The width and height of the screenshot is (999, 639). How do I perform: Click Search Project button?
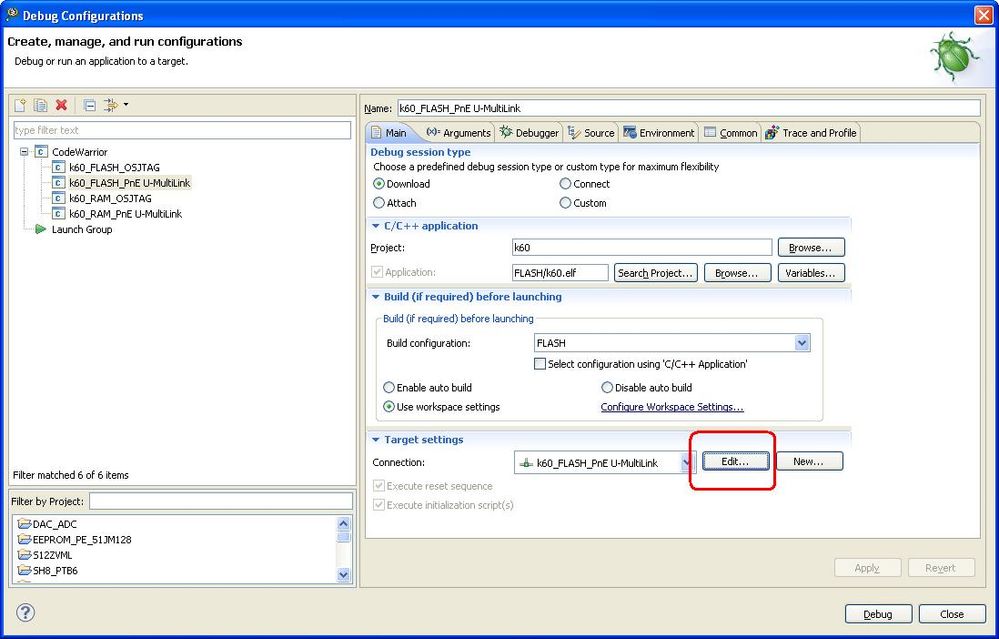pyautogui.click(x=656, y=273)
